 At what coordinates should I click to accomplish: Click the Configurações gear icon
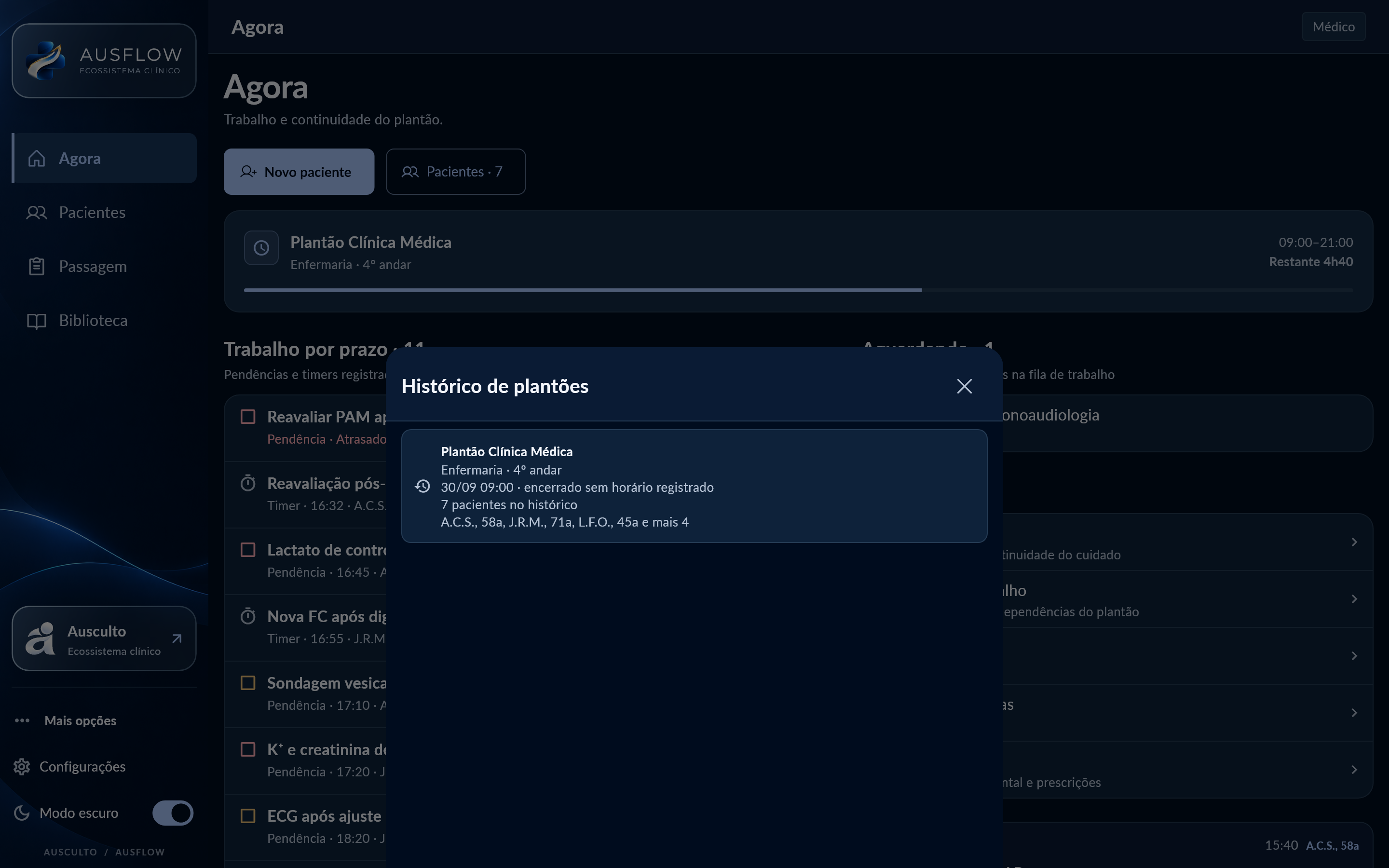pyautogui.click(x=22, y=767)
